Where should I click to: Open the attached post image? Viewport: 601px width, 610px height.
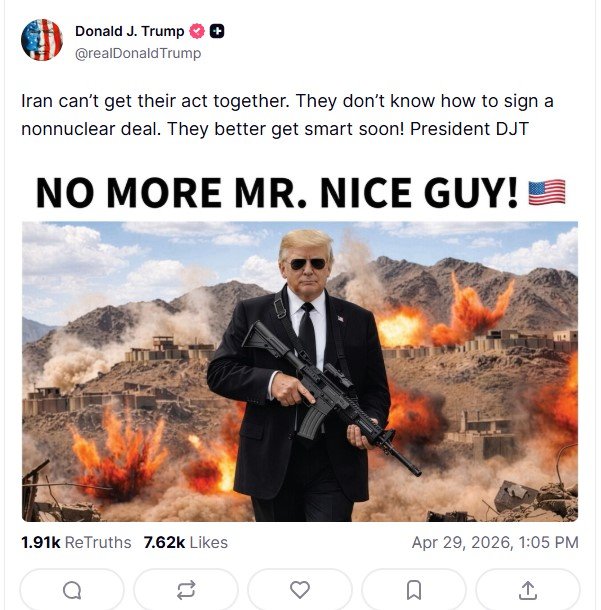click(x=300, y=370)
